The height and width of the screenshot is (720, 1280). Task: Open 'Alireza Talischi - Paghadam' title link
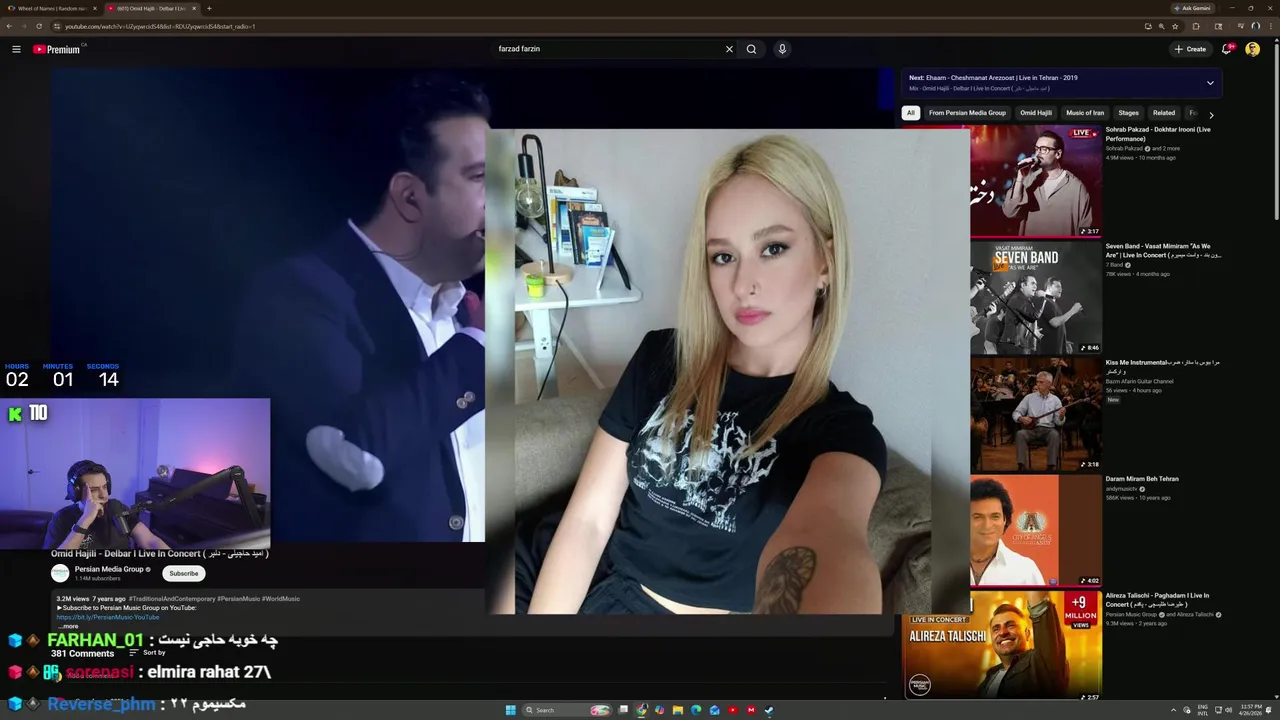click(1157, 600)
